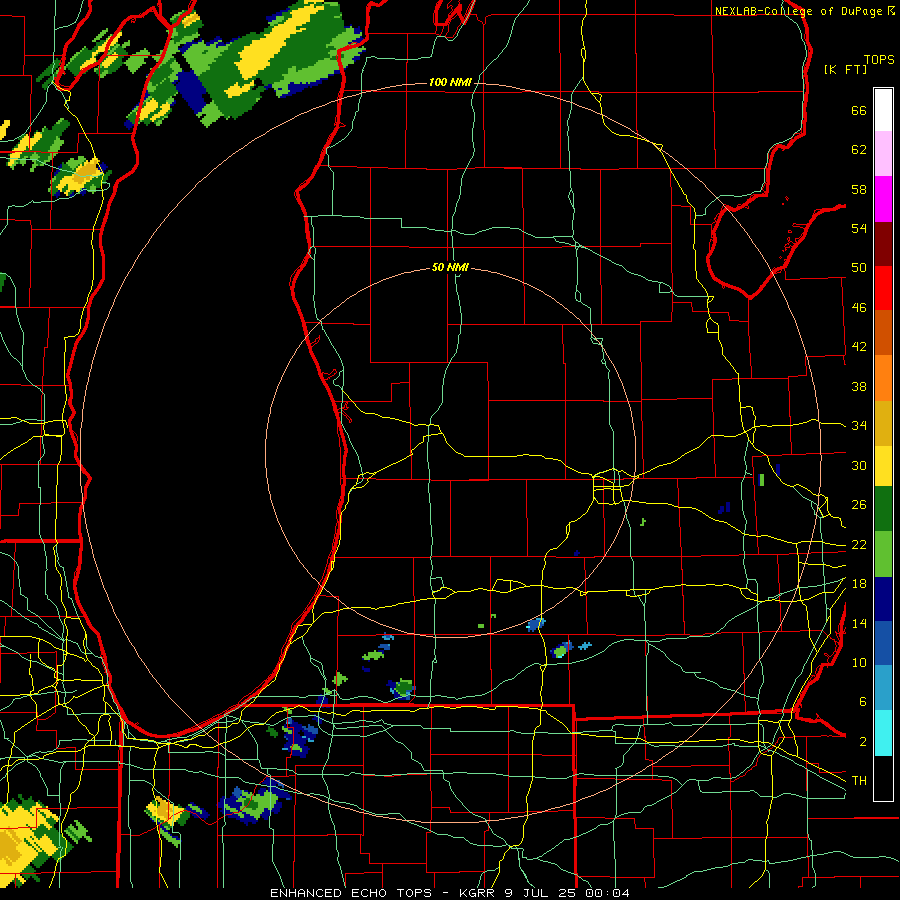Click the ENHANCED ECHO TOPS caption text
The width and height of the screenshot is (900, 900).
[x=351, y=893]
